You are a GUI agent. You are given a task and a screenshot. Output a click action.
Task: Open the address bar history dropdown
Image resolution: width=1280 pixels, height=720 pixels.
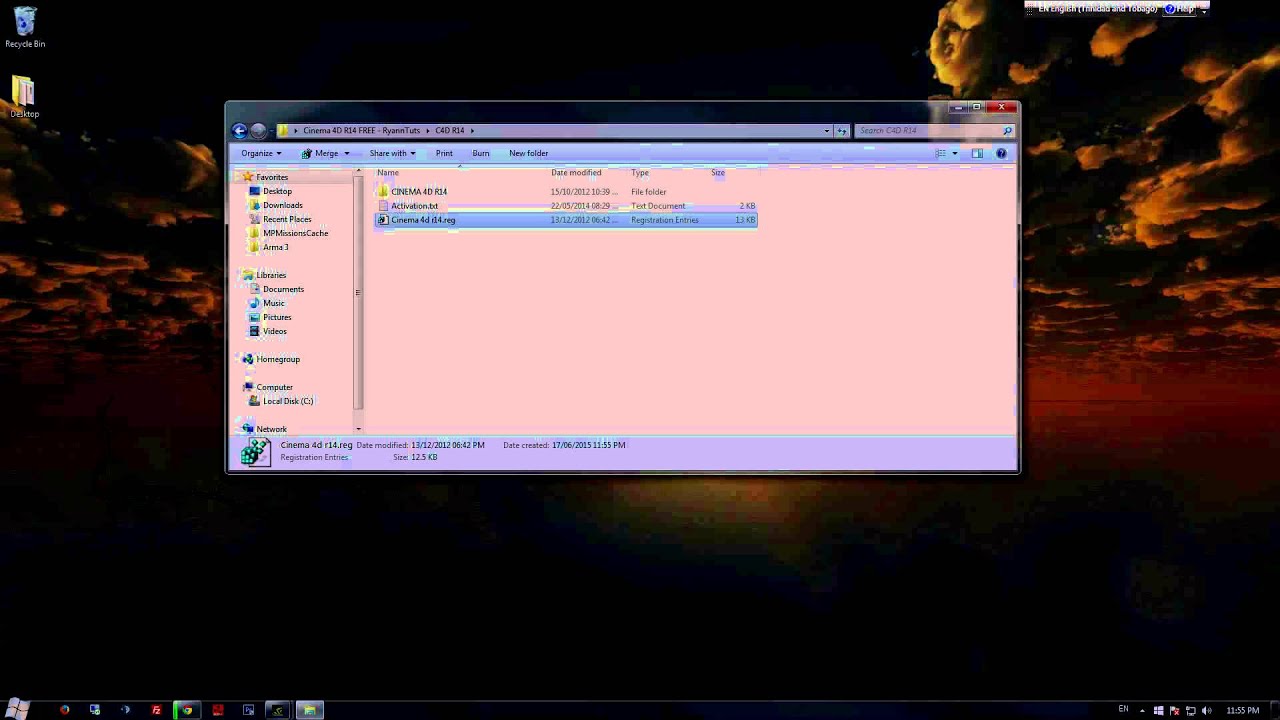tap(826, 130)
